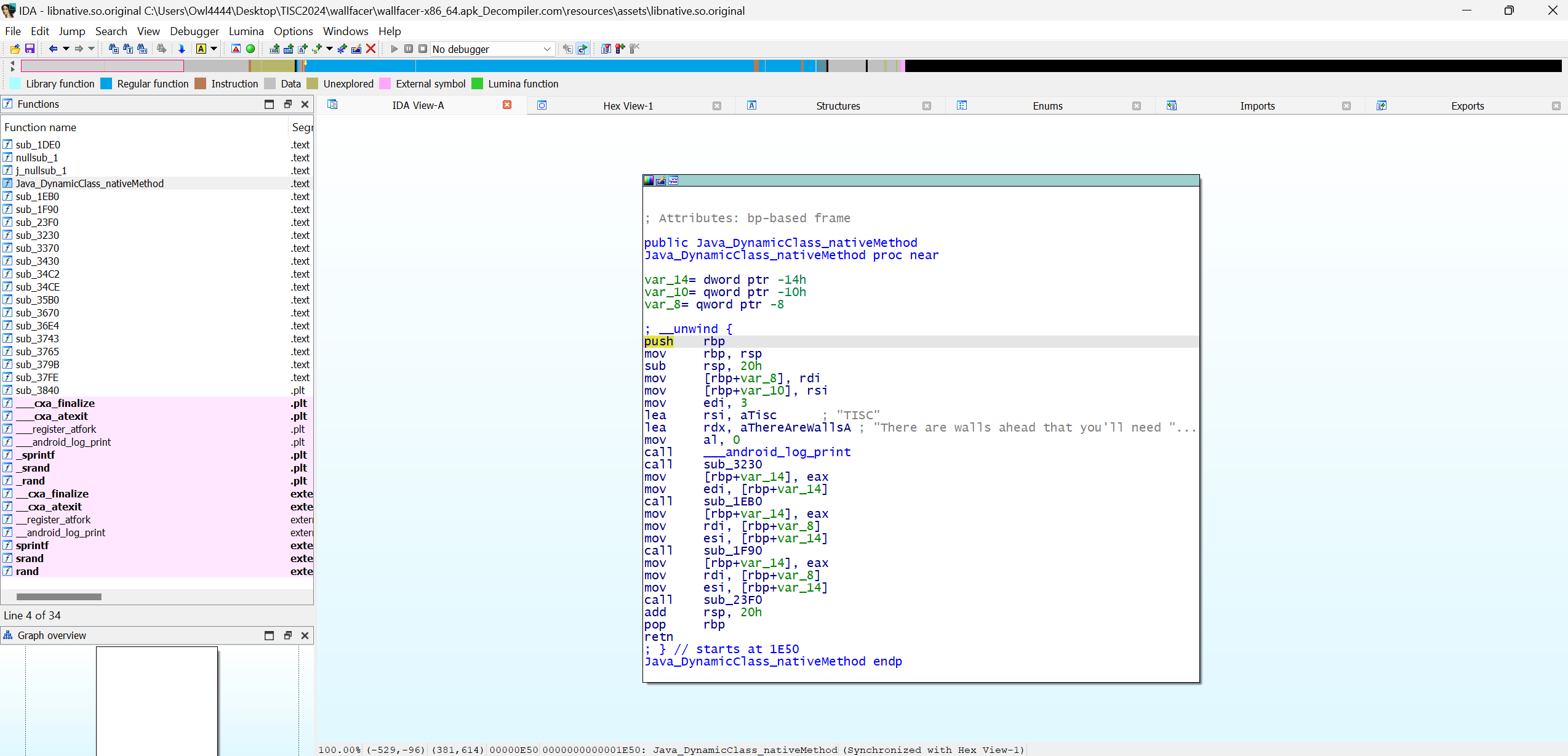Open the Jump menu
Screen dimensions: 1568x756
(72, 31)
